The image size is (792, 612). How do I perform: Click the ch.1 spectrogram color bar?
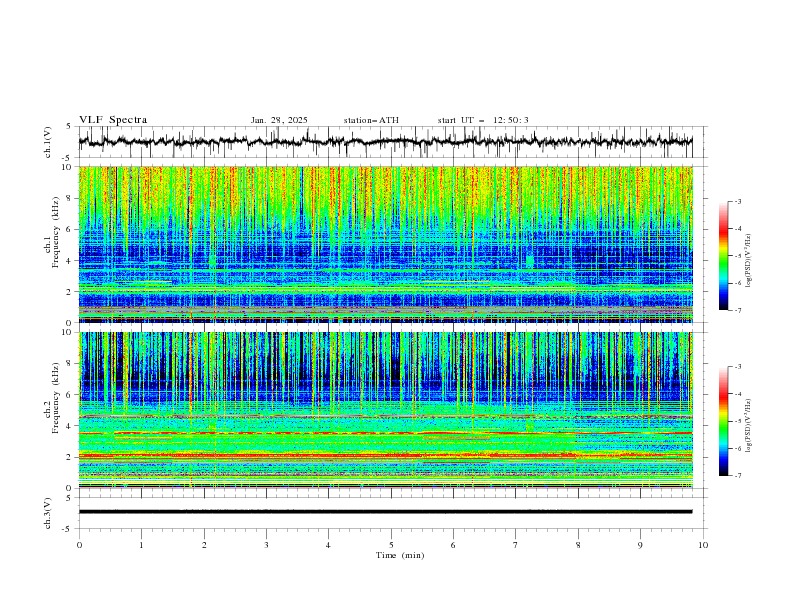[724, 255]
